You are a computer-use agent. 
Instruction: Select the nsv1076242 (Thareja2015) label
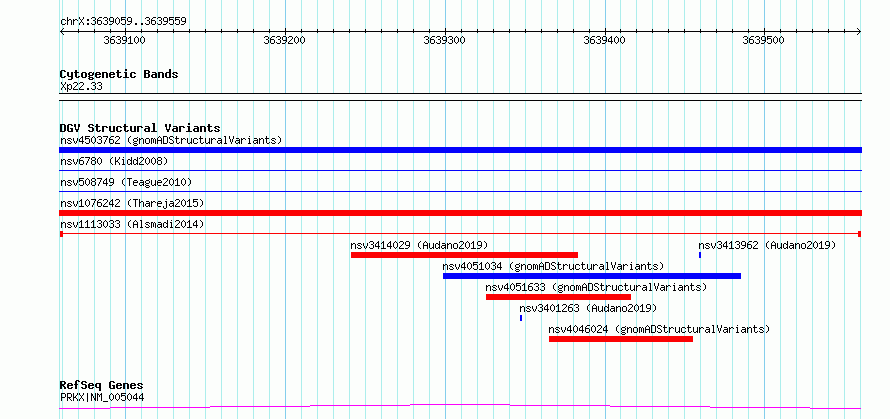coord(132,203)
